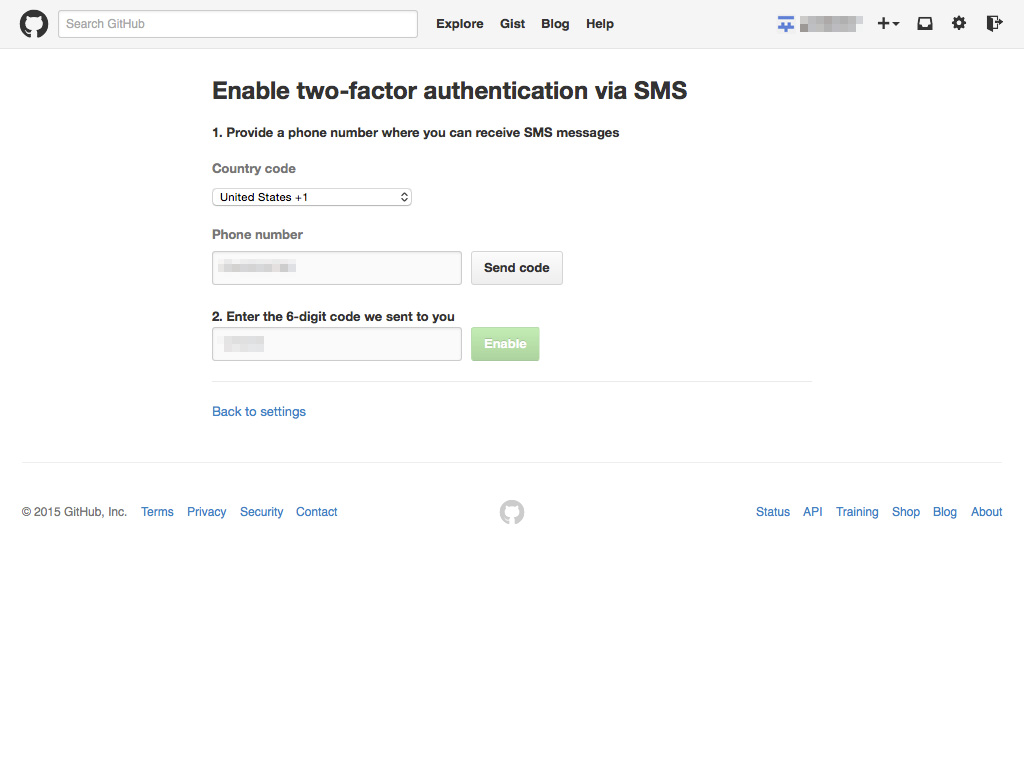1024x768 pixels.
Task: Select Gist in the top navigation
Action: click(512, 23)
